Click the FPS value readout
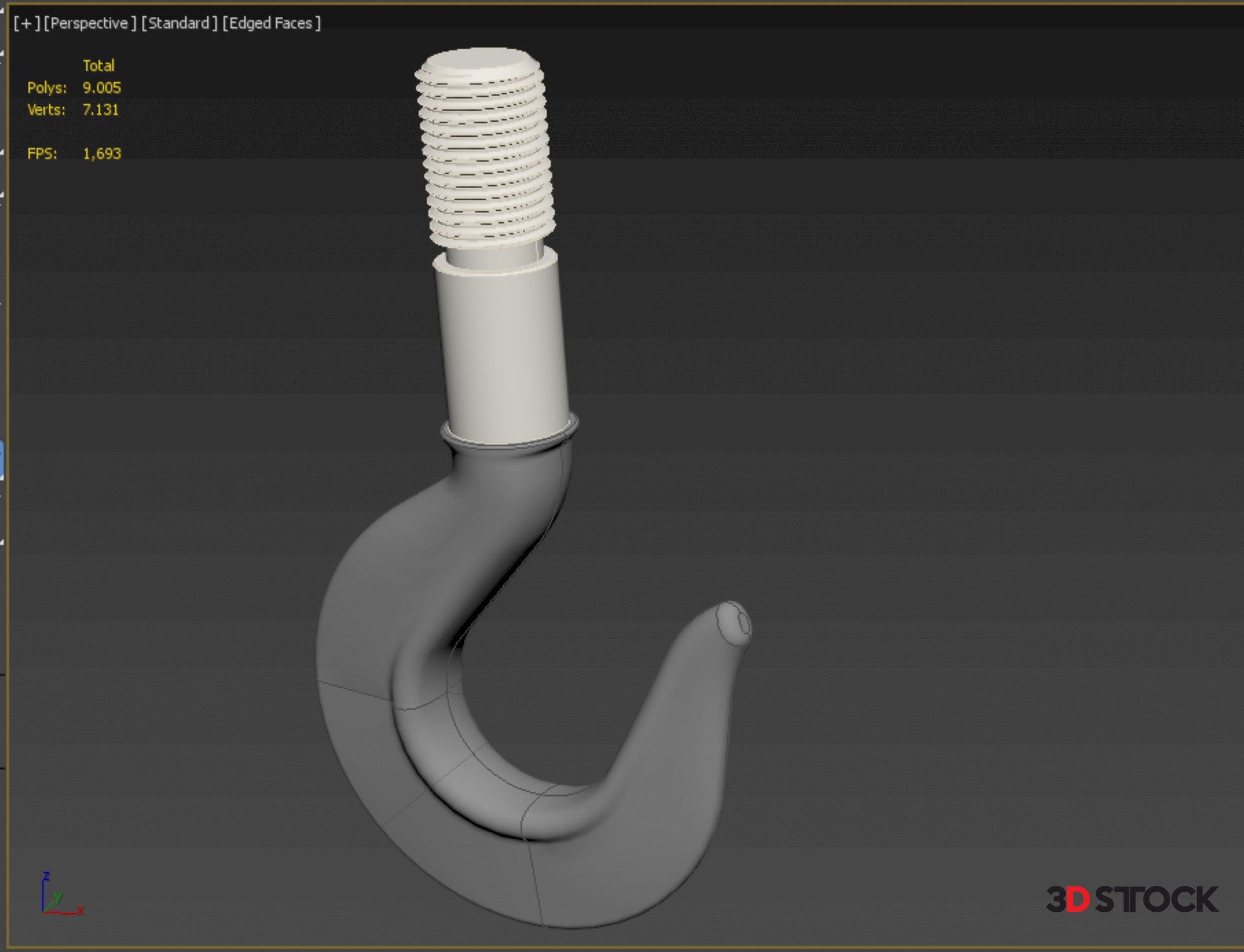The height and width of the screenshot is (952, 1244). [x=102, y=154]
